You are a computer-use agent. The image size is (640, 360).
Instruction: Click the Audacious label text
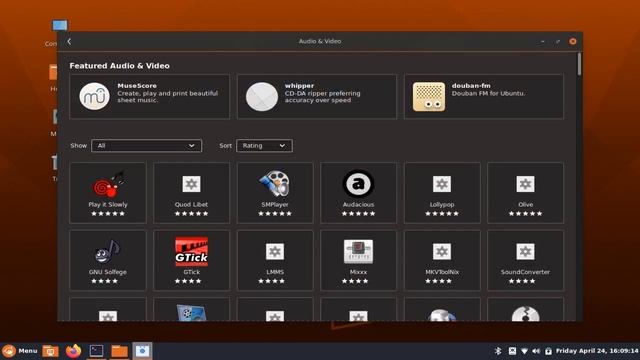[358, 204]
